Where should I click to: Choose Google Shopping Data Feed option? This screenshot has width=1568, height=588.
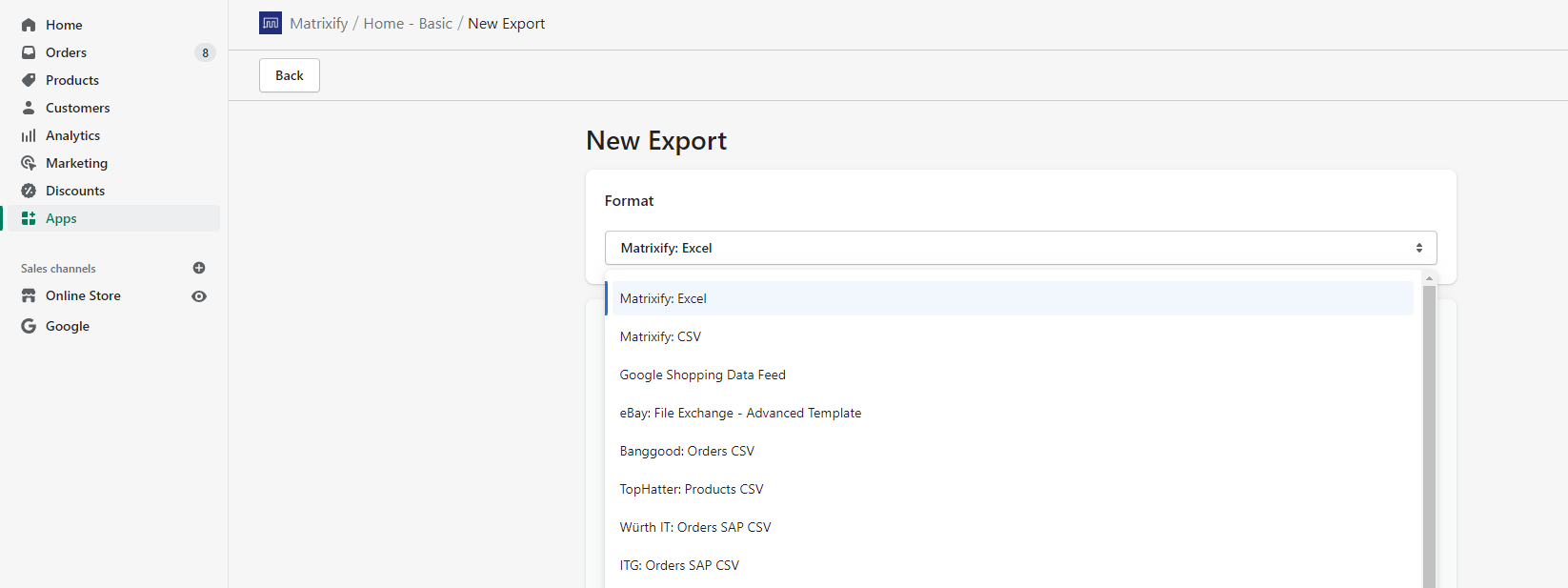702,375
